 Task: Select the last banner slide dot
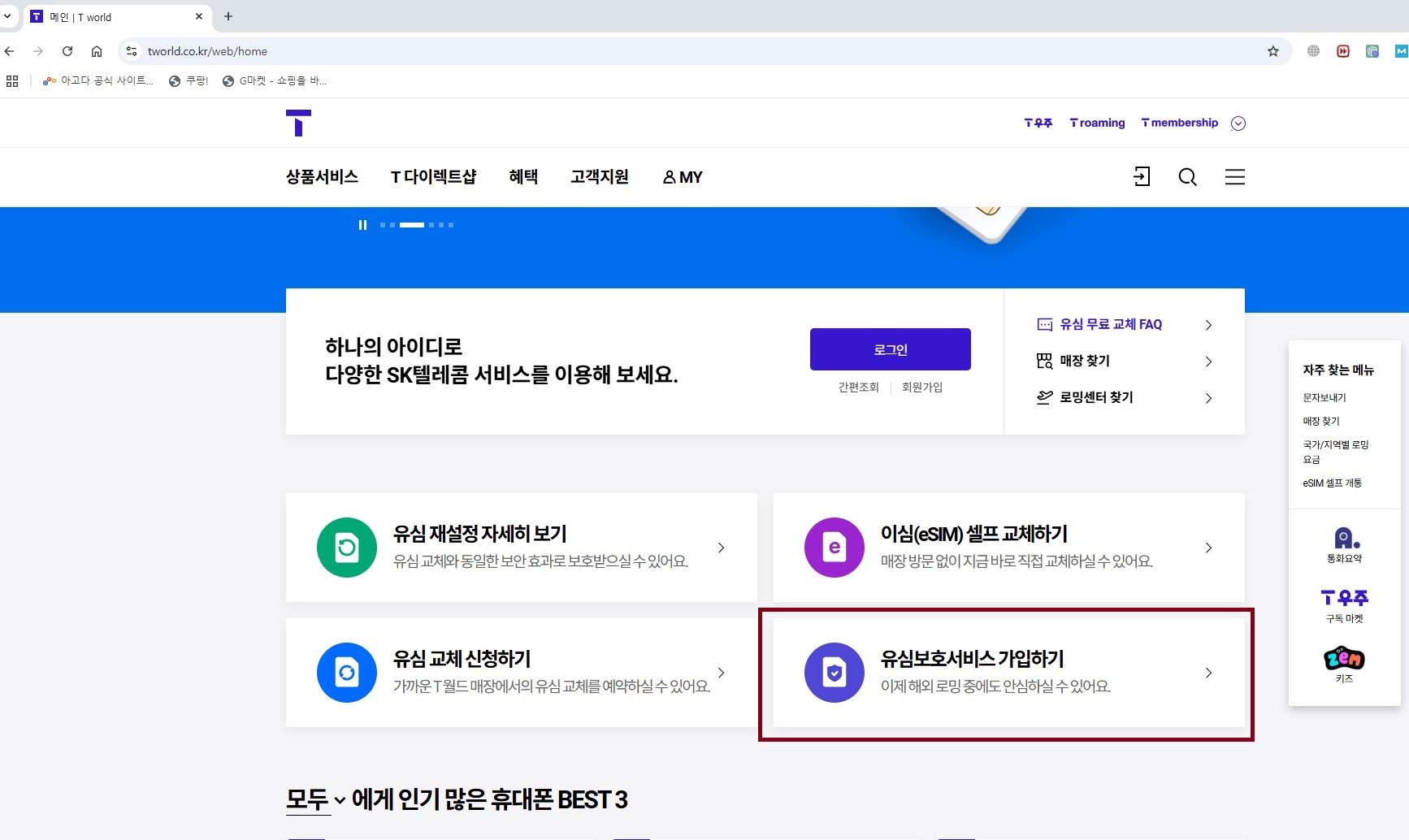coord(451,225)
